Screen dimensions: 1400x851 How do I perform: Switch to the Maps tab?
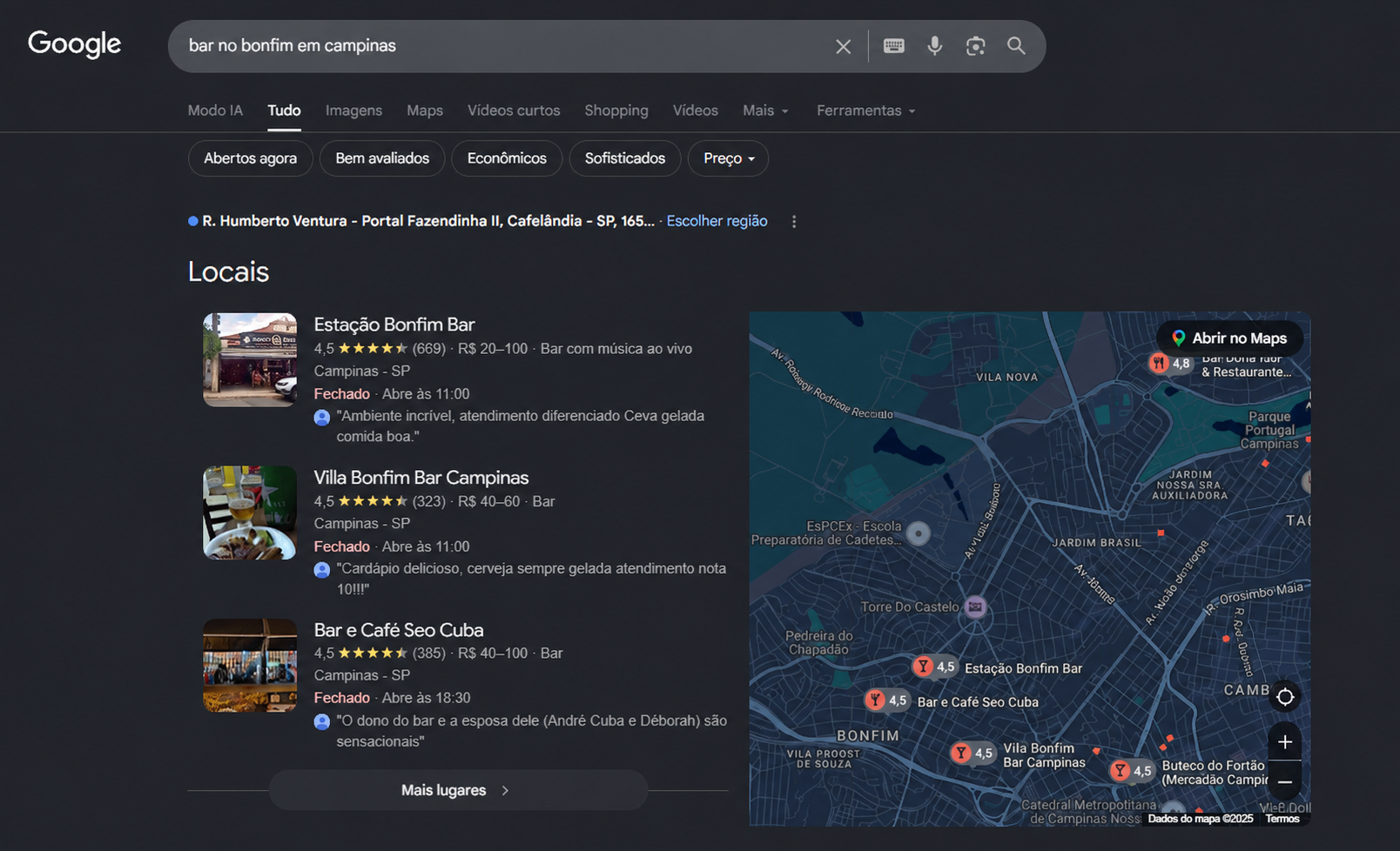pos(425,111)
